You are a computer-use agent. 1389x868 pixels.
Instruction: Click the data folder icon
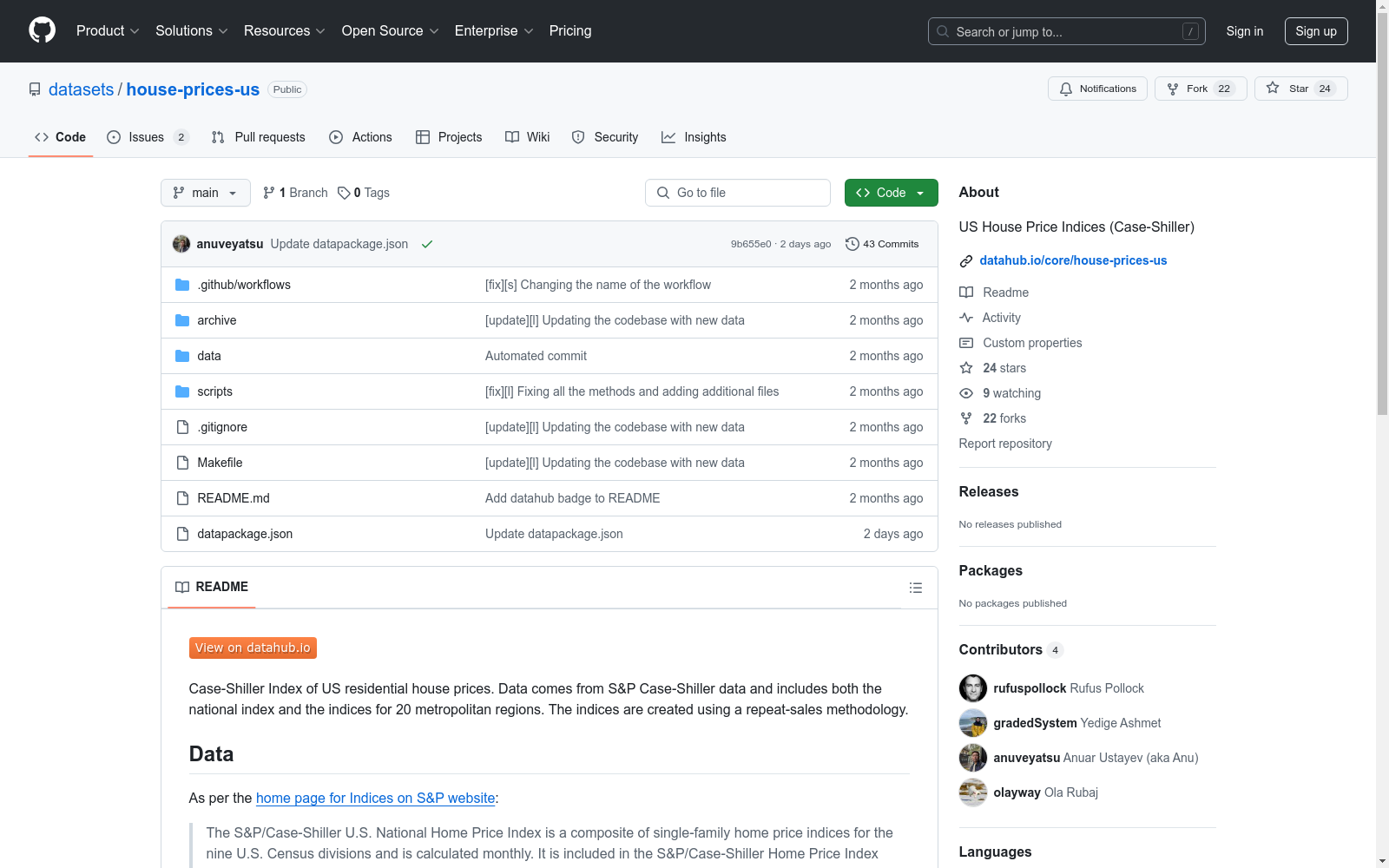click(x=182, y=356)
